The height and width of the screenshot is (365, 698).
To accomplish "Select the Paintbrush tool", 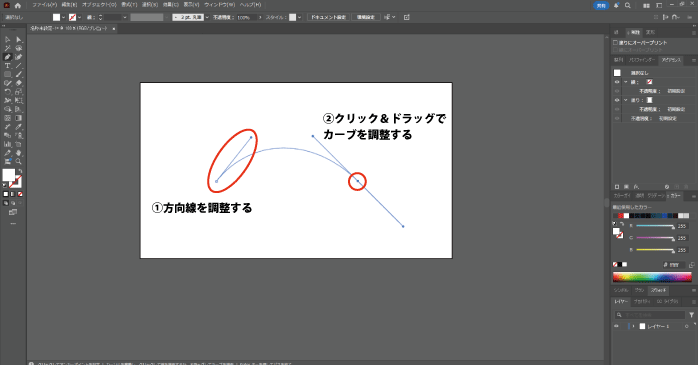I will [19, 74].
